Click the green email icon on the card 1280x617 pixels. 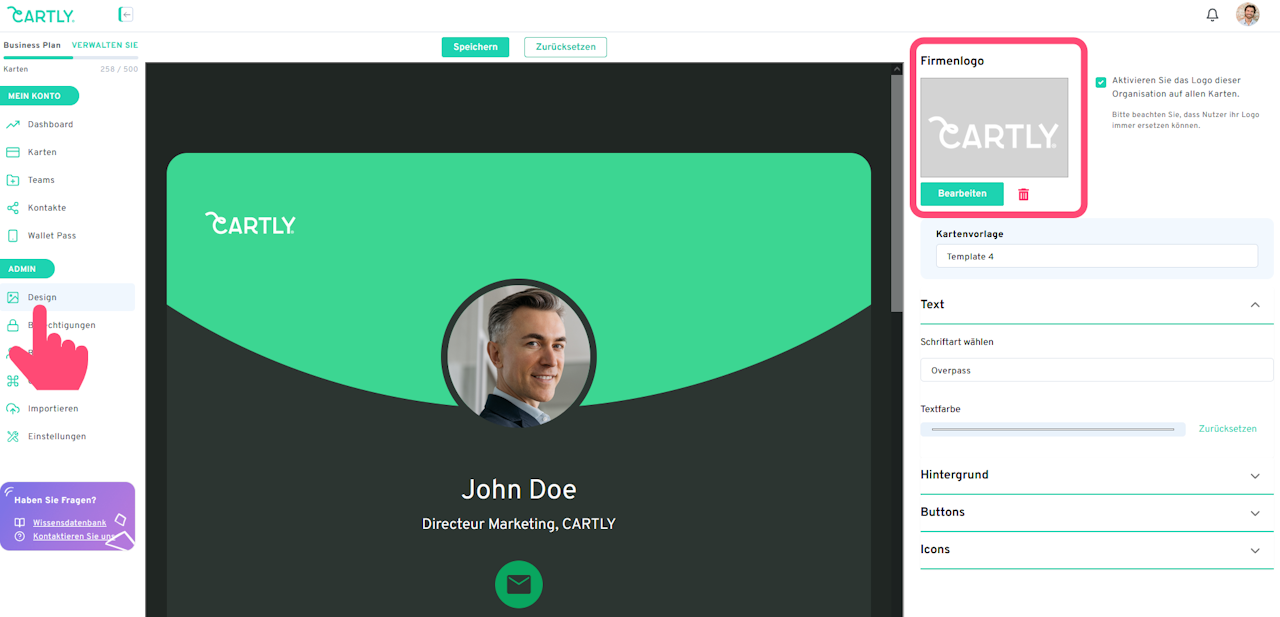coord(519,585)
